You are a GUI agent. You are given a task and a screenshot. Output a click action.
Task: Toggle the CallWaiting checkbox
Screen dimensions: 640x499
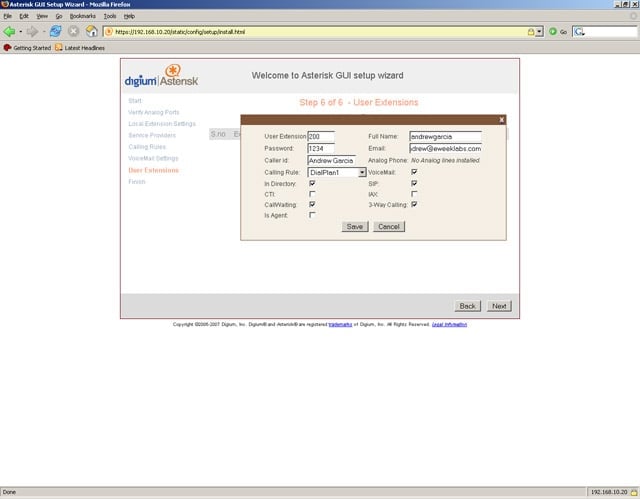tap(312, 204)
